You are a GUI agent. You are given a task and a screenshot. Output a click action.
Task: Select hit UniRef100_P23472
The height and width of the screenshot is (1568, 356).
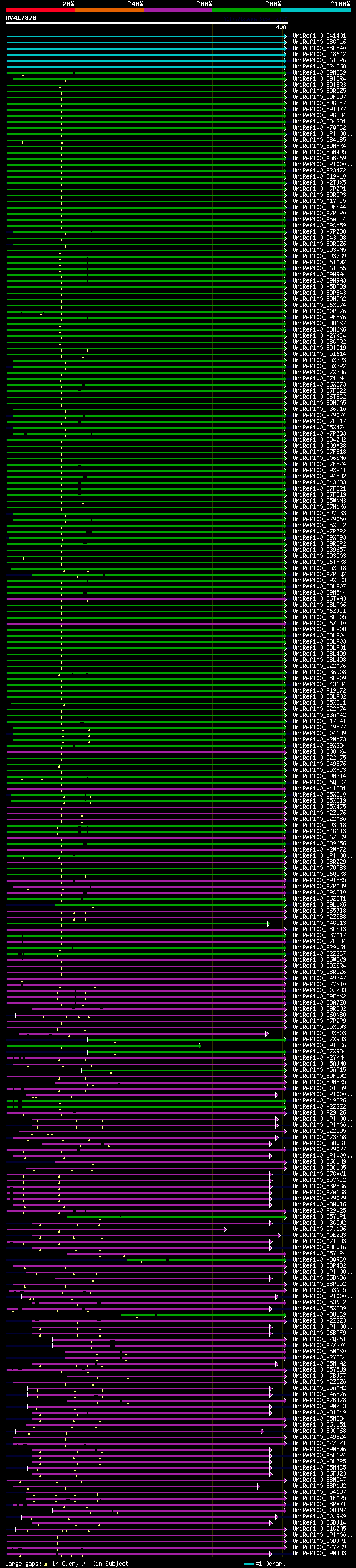pos(319,170)
